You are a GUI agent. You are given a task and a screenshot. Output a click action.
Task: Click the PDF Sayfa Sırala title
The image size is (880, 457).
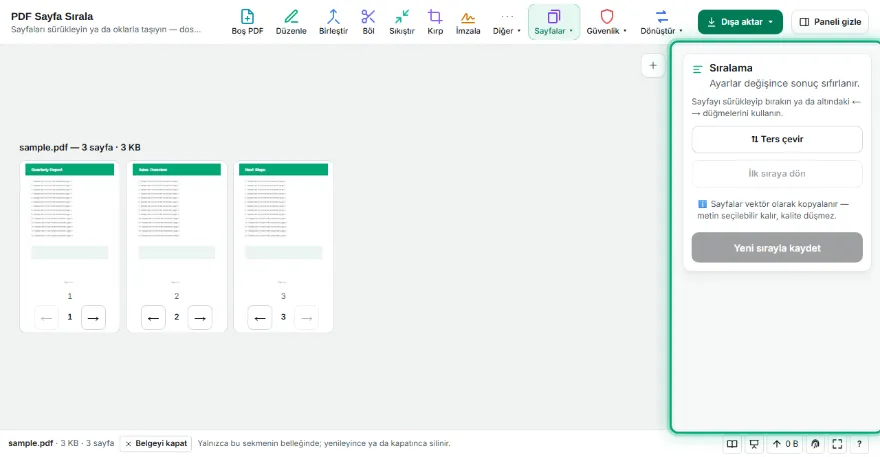[52, 16]
